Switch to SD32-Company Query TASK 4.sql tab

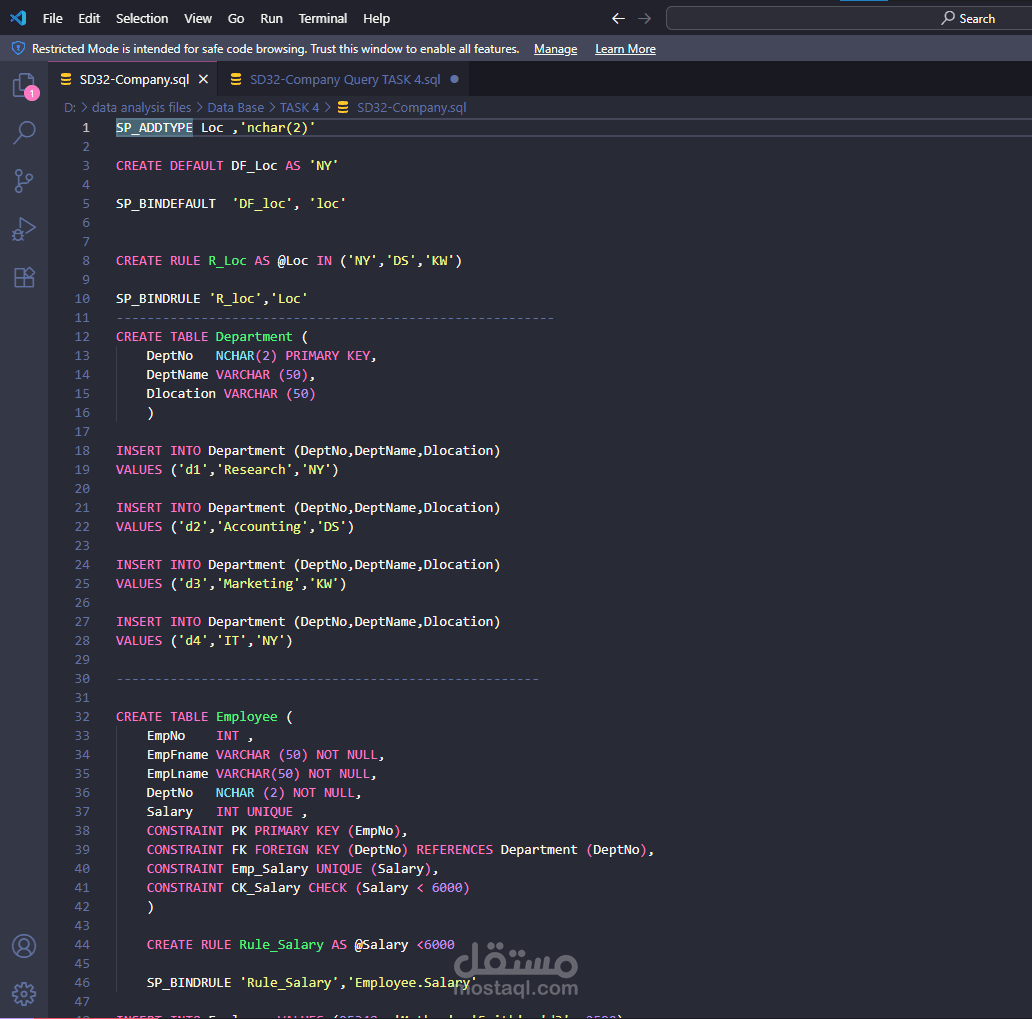[345, 79]
